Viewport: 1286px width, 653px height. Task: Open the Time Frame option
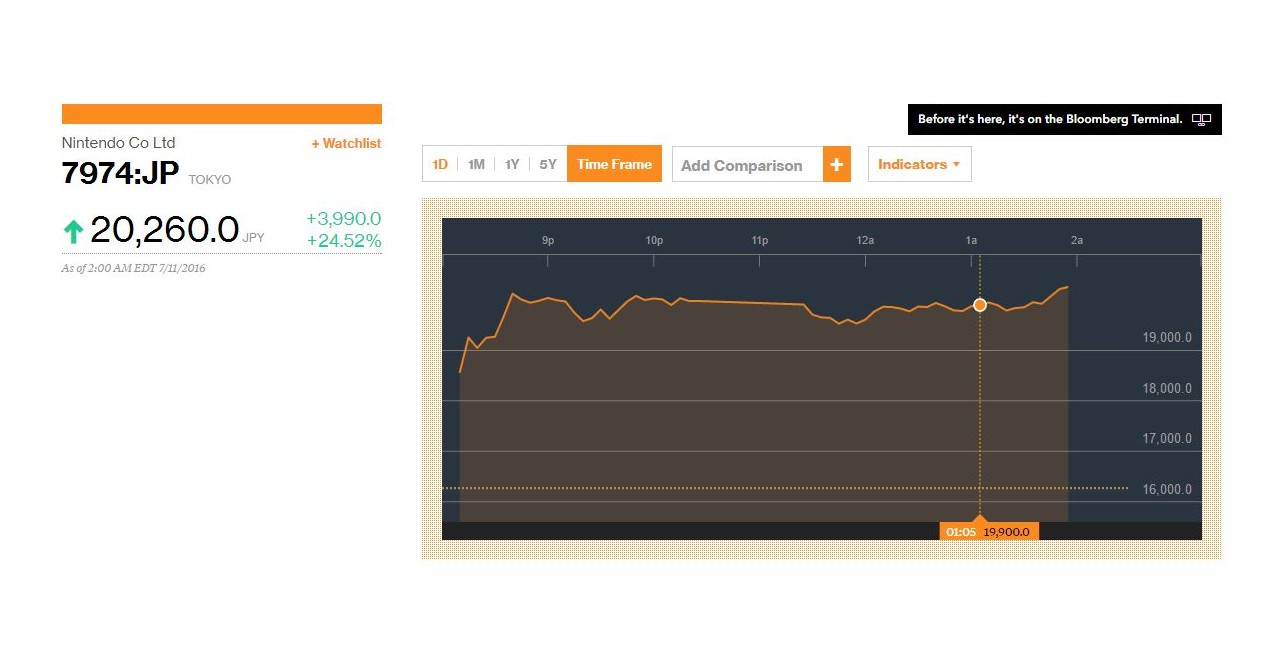click(x=614, y=164)
